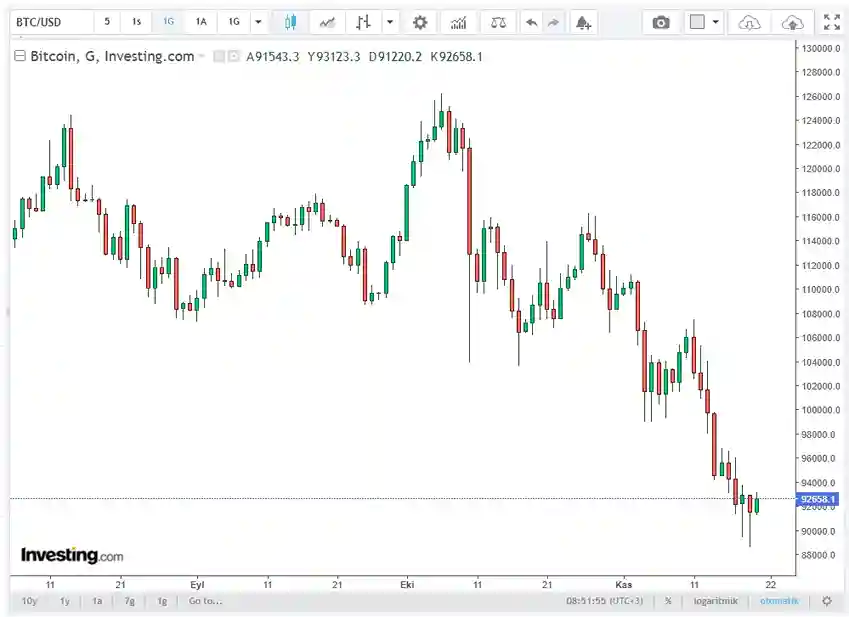
Task: Click the compare symbols scale icon
Action: pos(498,22)
